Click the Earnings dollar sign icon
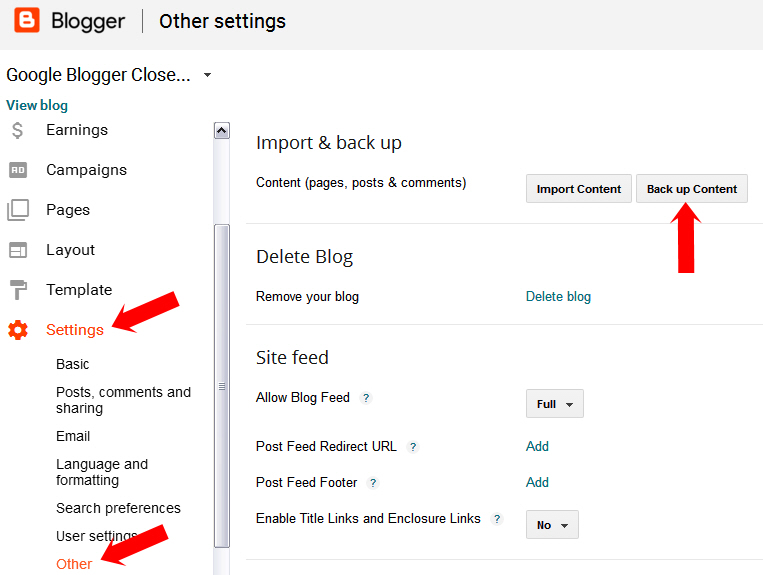 (18, 130)
